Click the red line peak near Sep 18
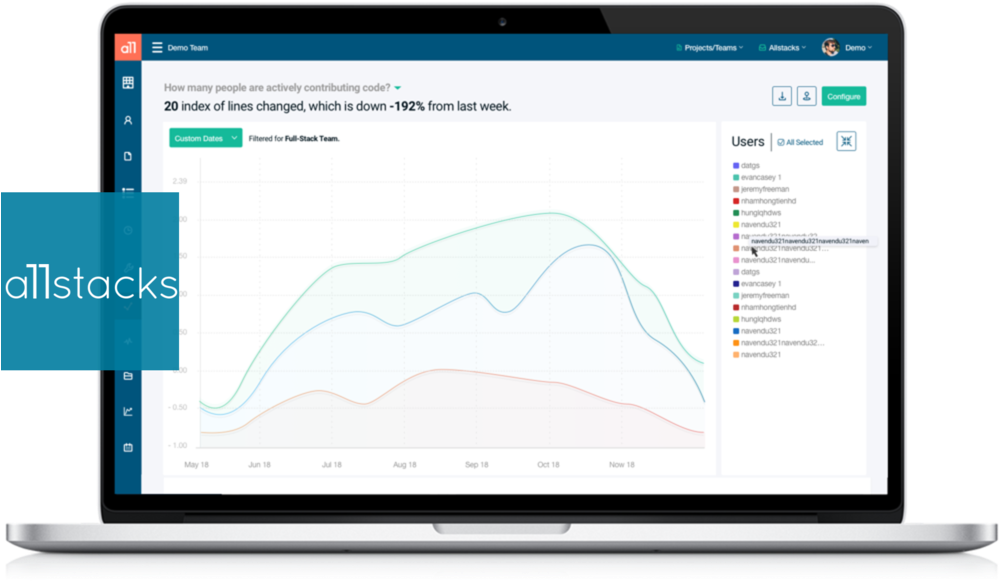 [440, 369]
